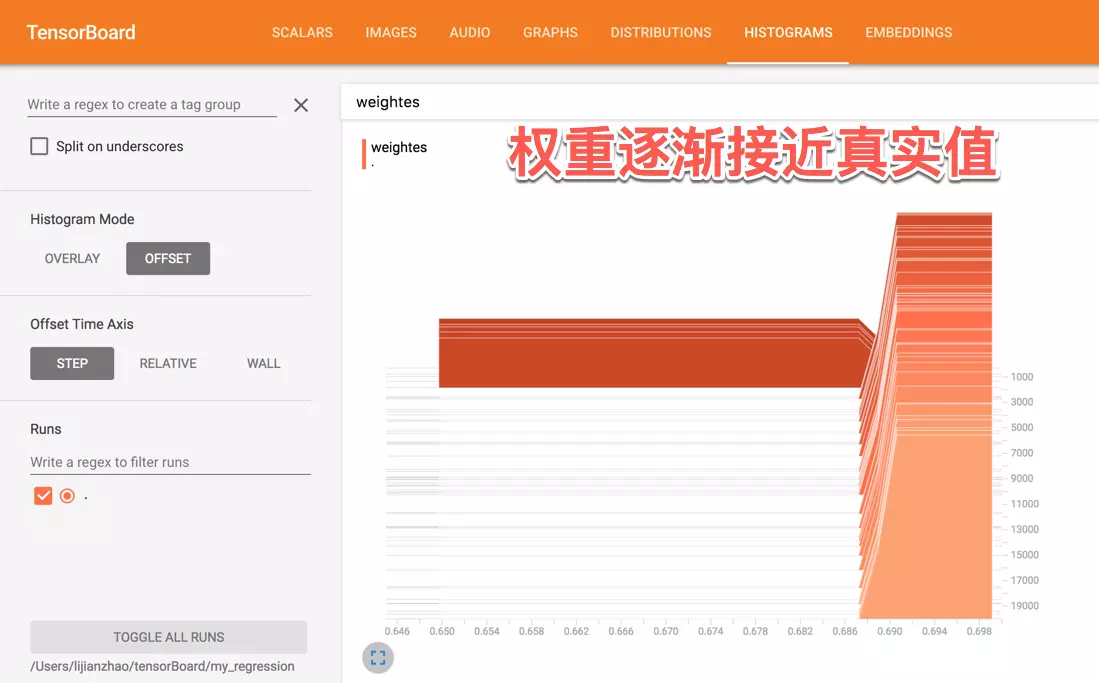Open the EMBEDDINGS tab
The image size is (1099, 683).
click(x=908, y=32)
